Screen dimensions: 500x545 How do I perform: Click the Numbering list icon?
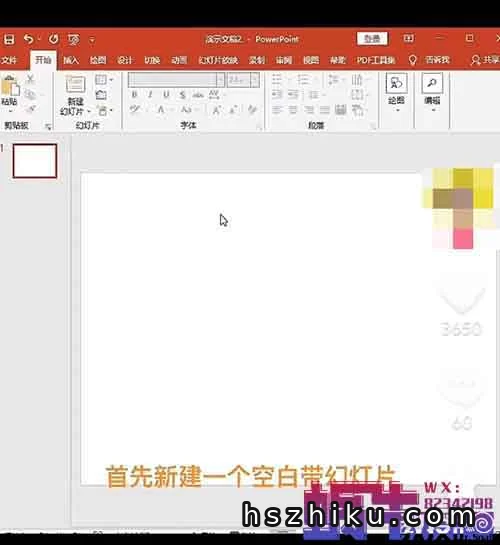(x=304, y=80)
